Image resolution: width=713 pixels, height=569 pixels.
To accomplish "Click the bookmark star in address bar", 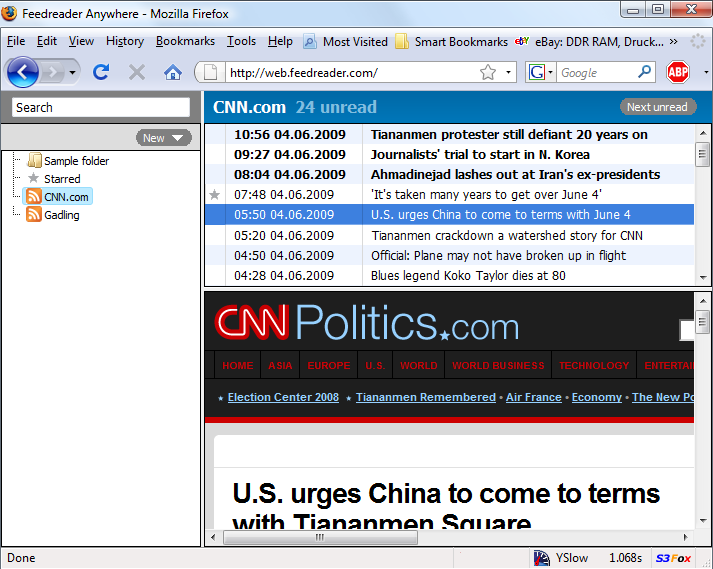I will click(488, 72).
